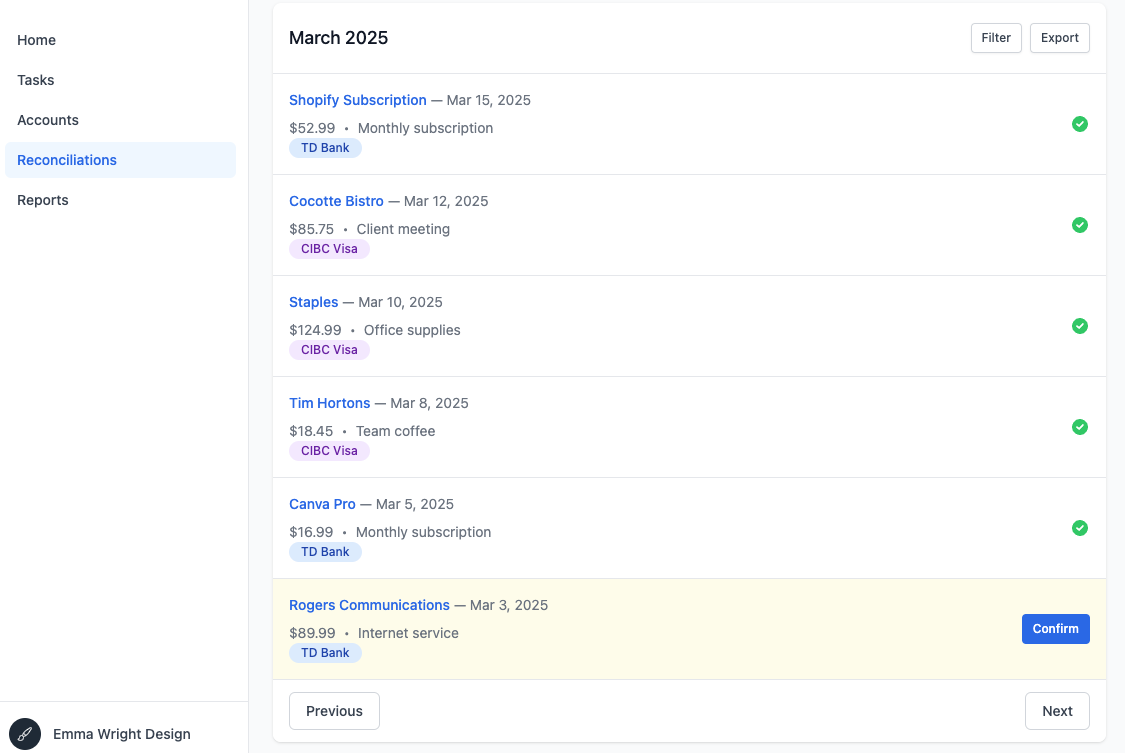Open the Staples transaction link
The width and height of the screenshot is (1125, 753).
(314, 303)
